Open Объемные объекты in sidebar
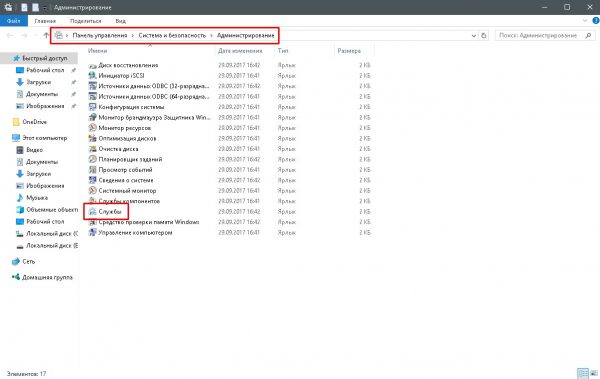 (x=47, y=209)
